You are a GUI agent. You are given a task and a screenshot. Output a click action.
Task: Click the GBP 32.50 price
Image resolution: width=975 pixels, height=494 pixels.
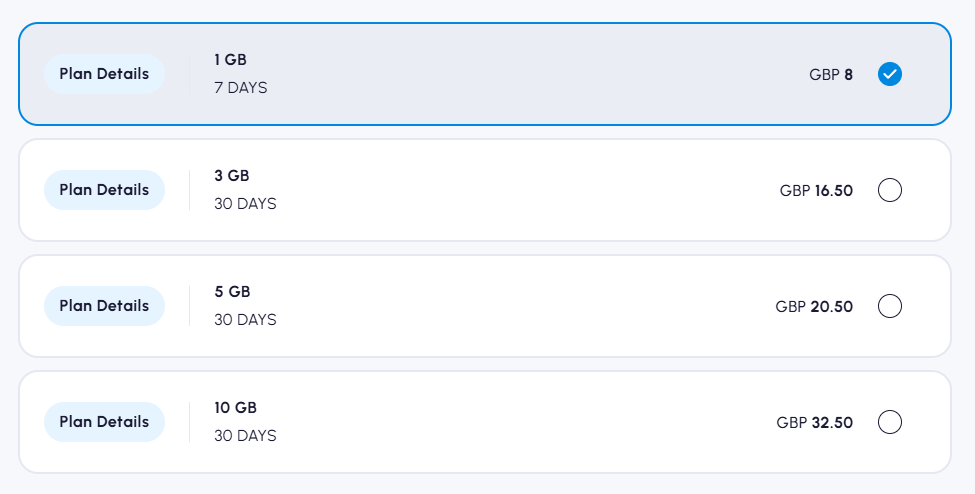click(814, 422)
